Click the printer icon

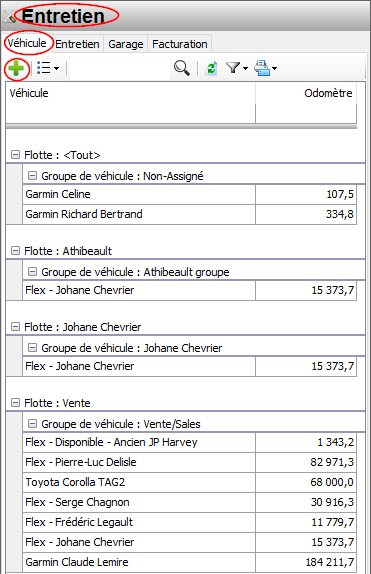pyautogui.click(x=262, y=68)
